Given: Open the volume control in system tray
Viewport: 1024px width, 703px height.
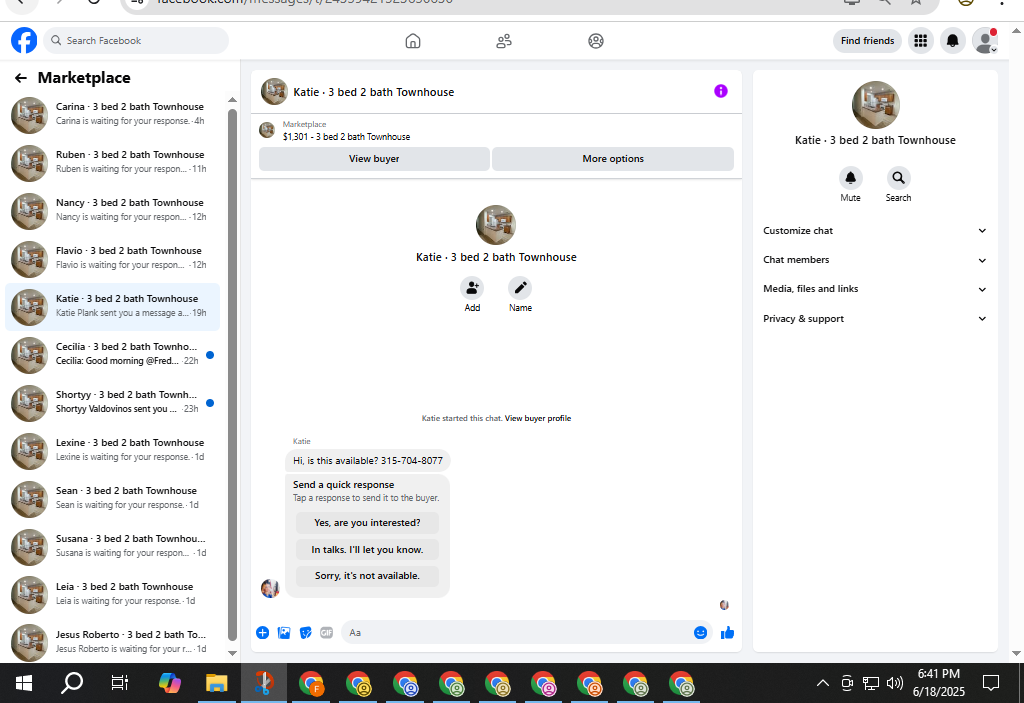Looking at the screenshot, I should [x=895, y=683].
